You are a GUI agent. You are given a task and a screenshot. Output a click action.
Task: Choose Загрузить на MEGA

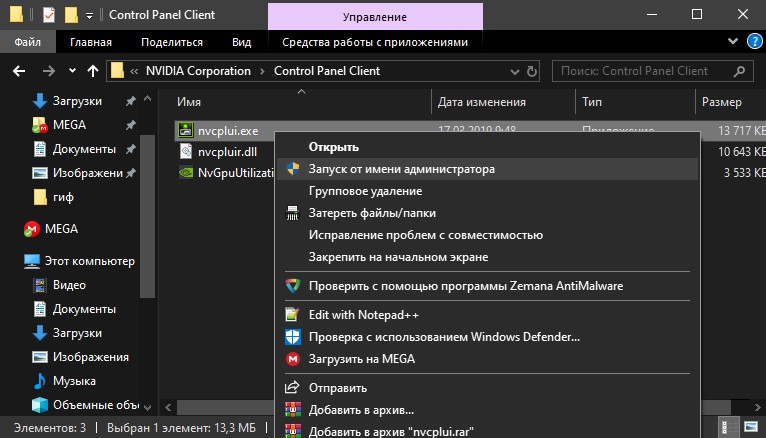pos(488,359)
